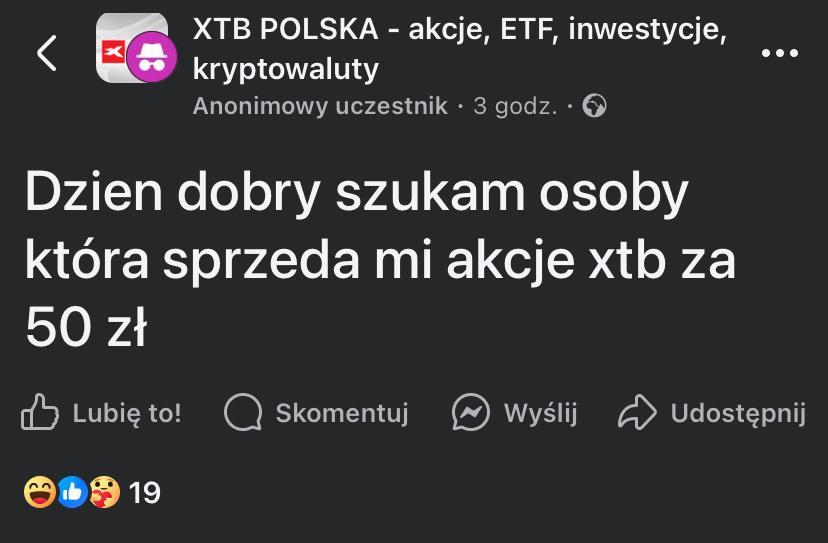
Task: Click the comment speech bubble icon
Action: pos(242,412)
